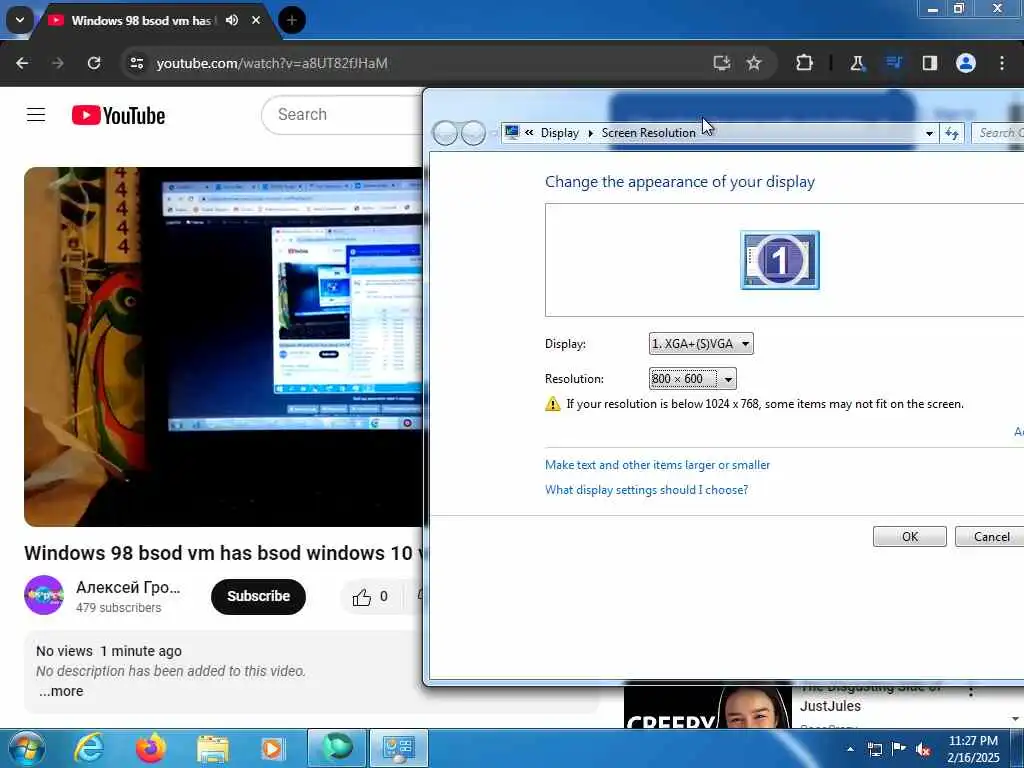Open Resolution 800 × 600 dropdown
The width and height of the screenshot is (1024, 768).
click(x=692, y=379)
